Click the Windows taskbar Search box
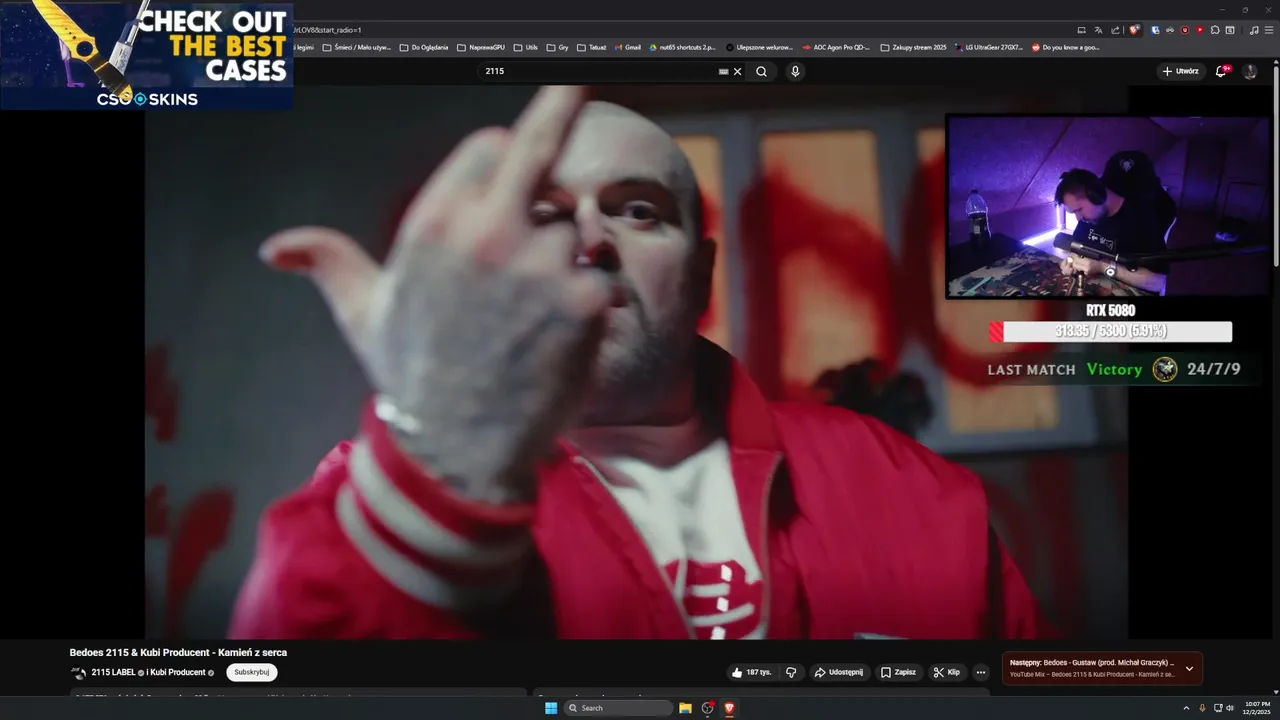Viewport: 1280px width, 720px height. pos(618,708)
